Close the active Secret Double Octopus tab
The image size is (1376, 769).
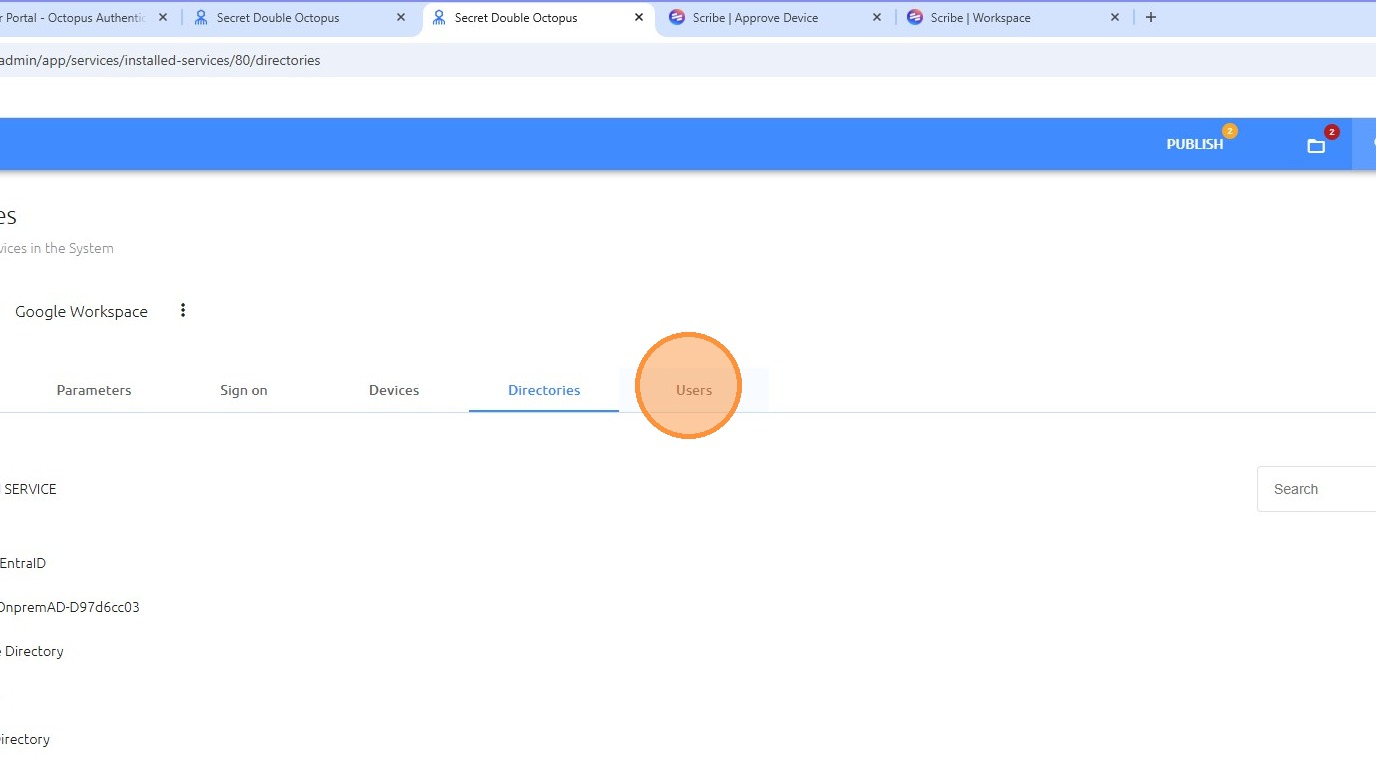point(639,18)
